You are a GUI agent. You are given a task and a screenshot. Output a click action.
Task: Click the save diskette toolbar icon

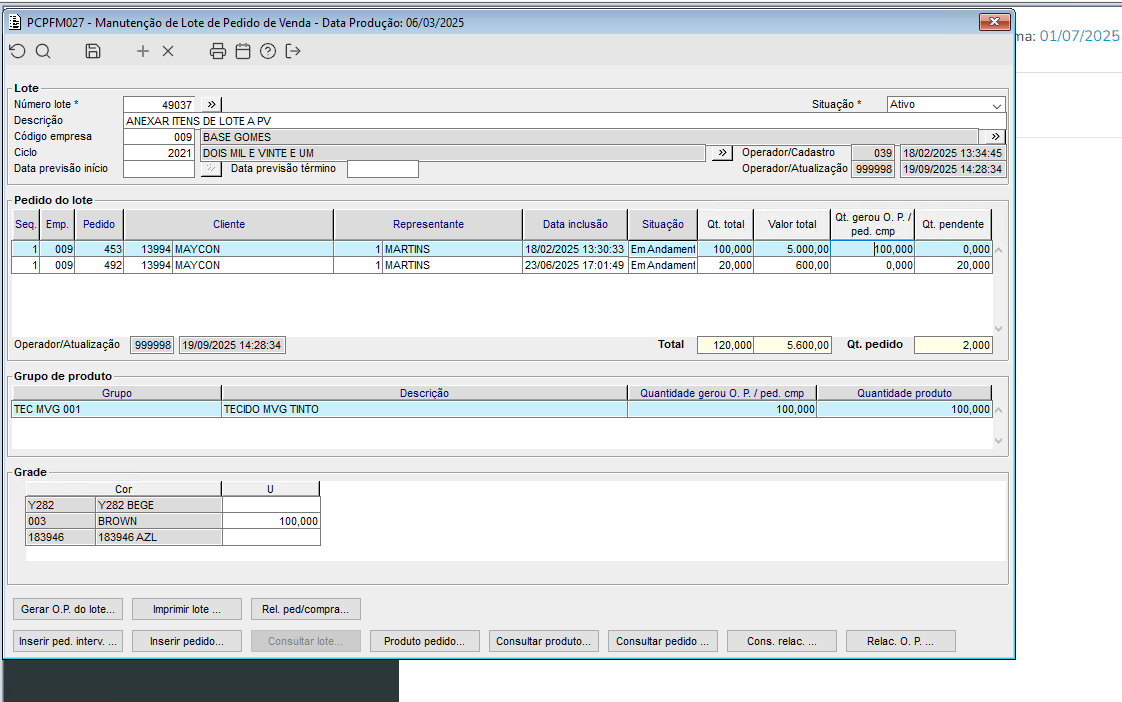[x=93, y=51]
